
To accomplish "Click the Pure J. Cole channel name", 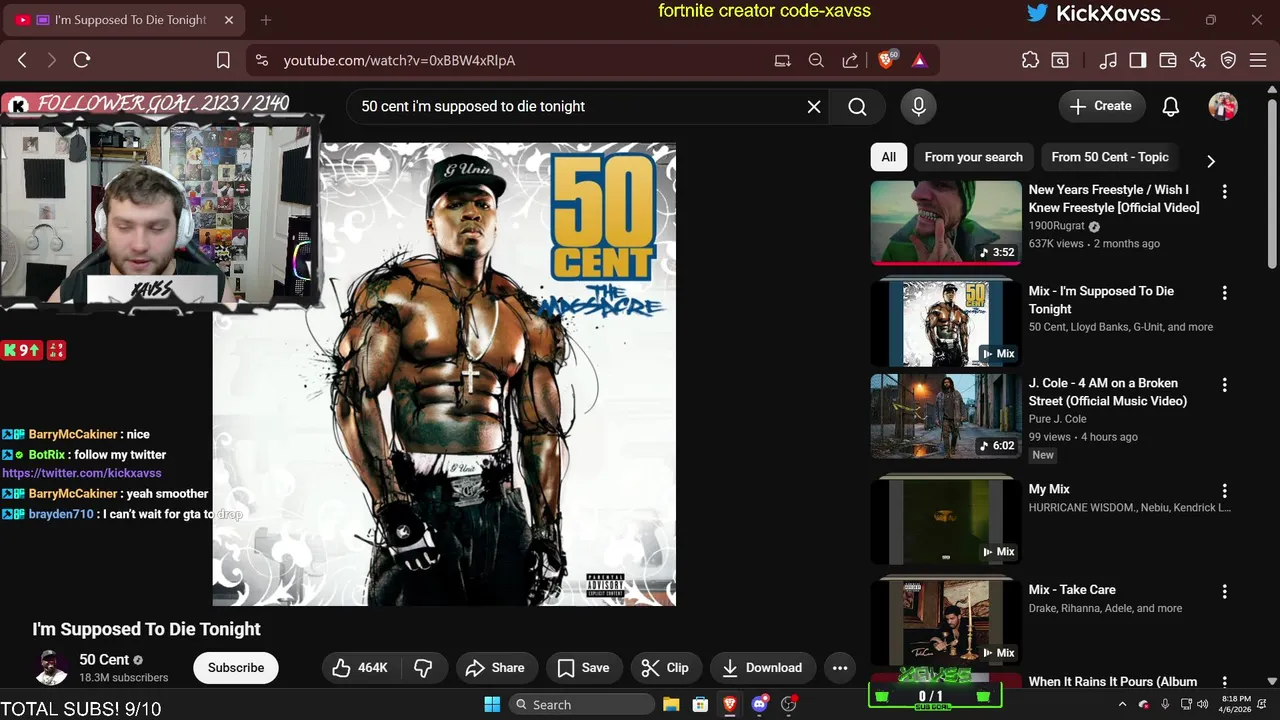I will [1057, 419].
